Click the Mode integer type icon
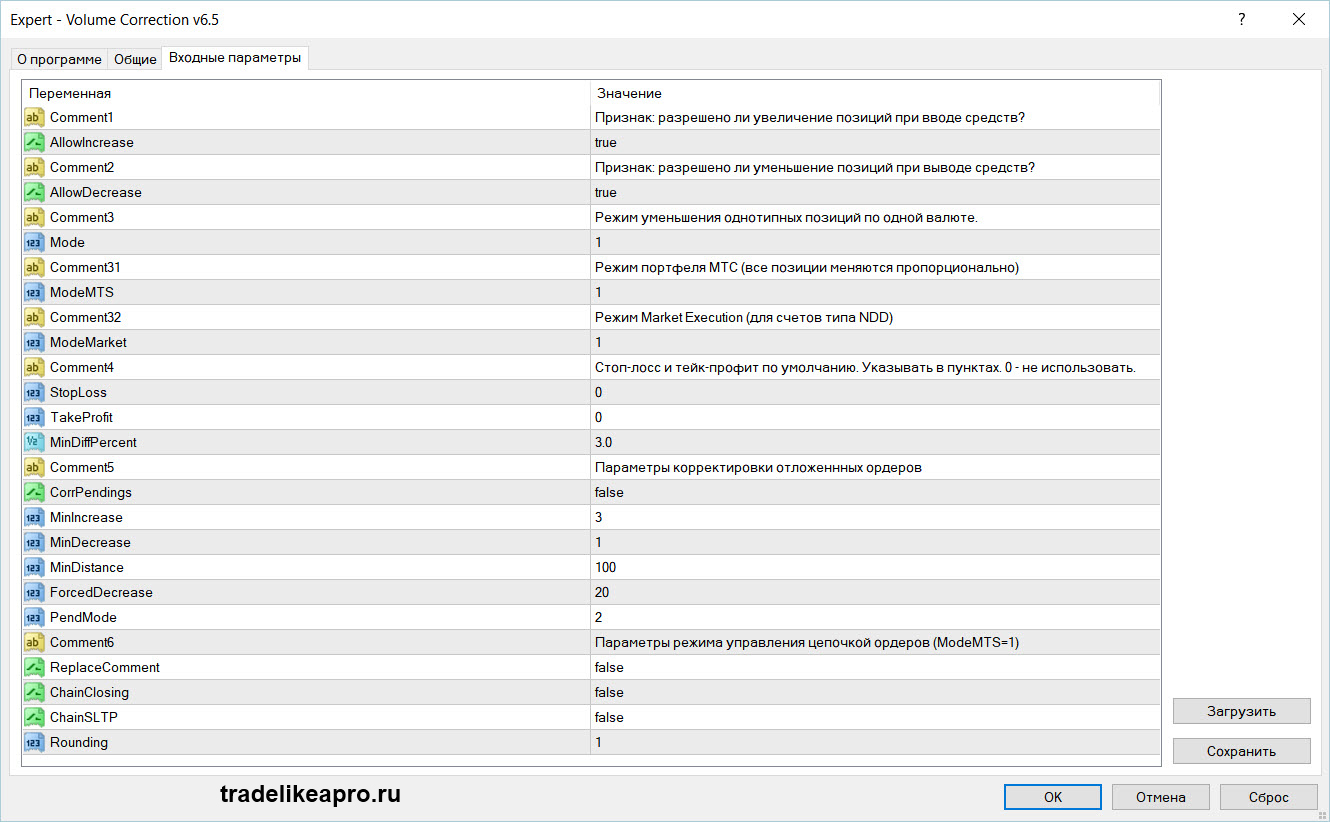Image resolution: width=1330 pixels, height=822 pixels. click(34, 242)
